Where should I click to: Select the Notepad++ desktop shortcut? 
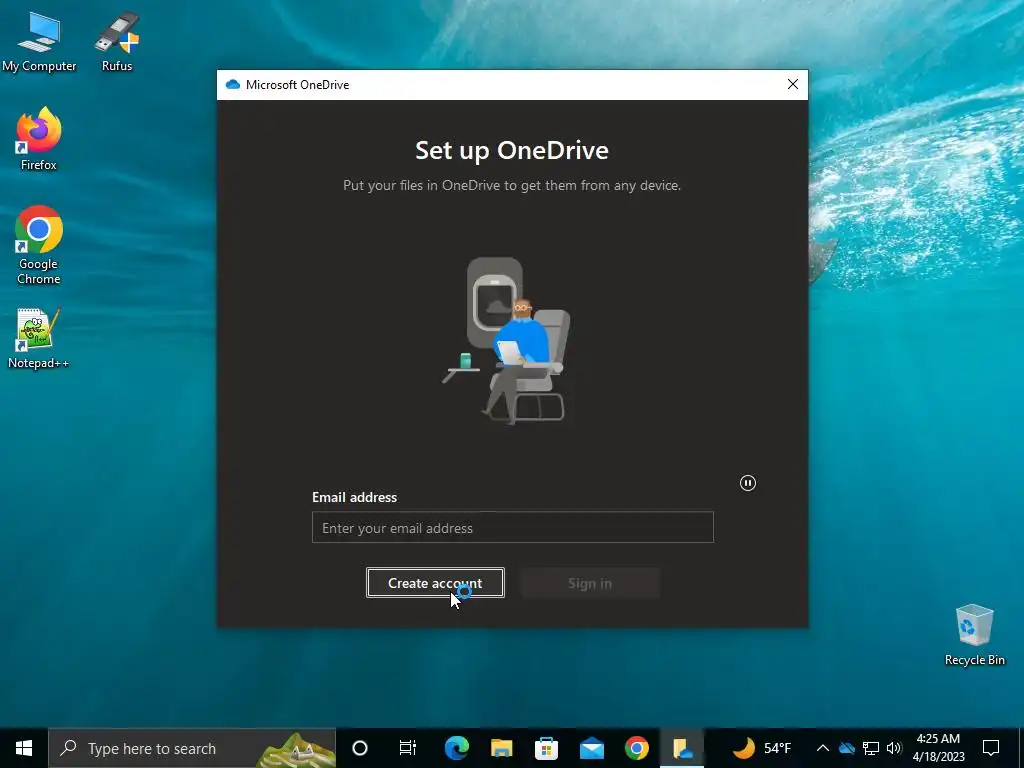39,338
